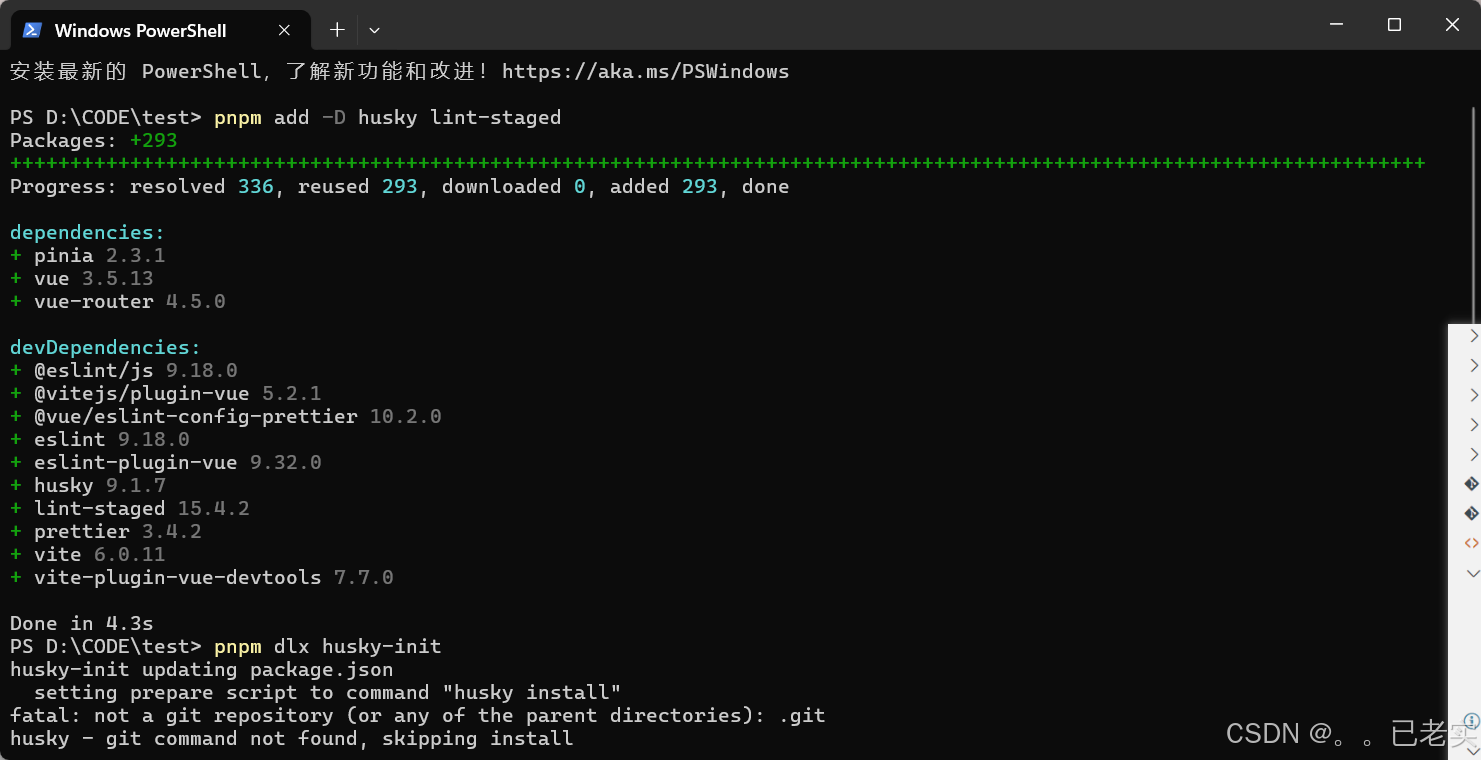The height and width of the screenshot is (760, 1481).
Task: Click the green progress plus bar
Action: click(716, 163)
